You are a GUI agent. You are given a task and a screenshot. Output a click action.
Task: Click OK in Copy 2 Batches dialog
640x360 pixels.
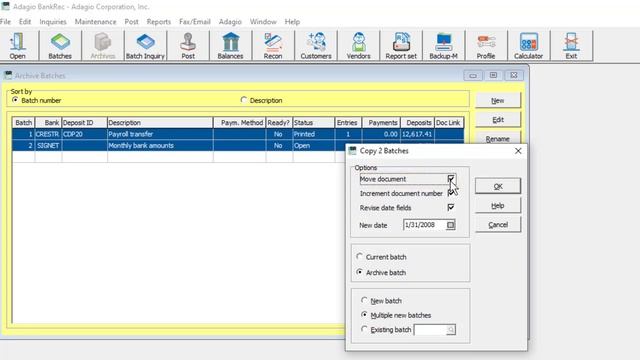pyautogui.click(x=498, y=186)
